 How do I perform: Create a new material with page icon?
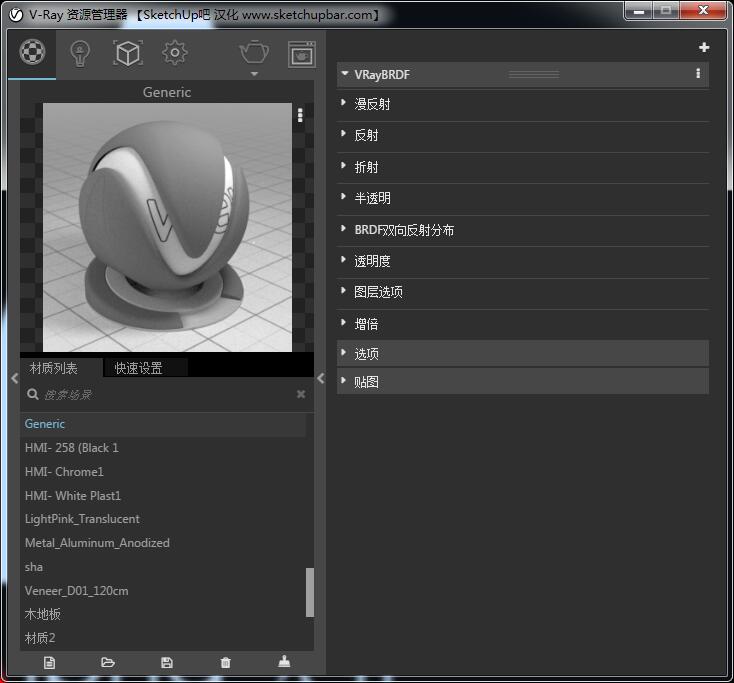coord(49,662)
